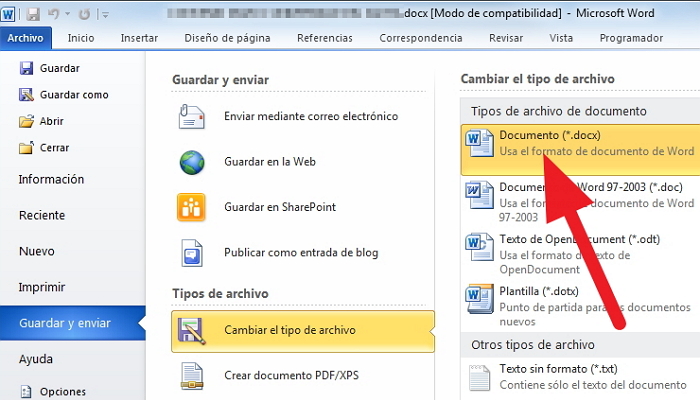Open the Diseño de página tab
This screenshot has width=700, height=400.
point(227,38)
